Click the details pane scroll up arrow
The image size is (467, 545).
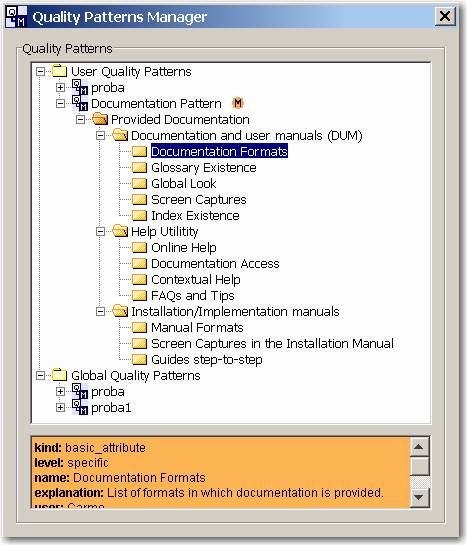pyautogui.click(x=419, y=447)
